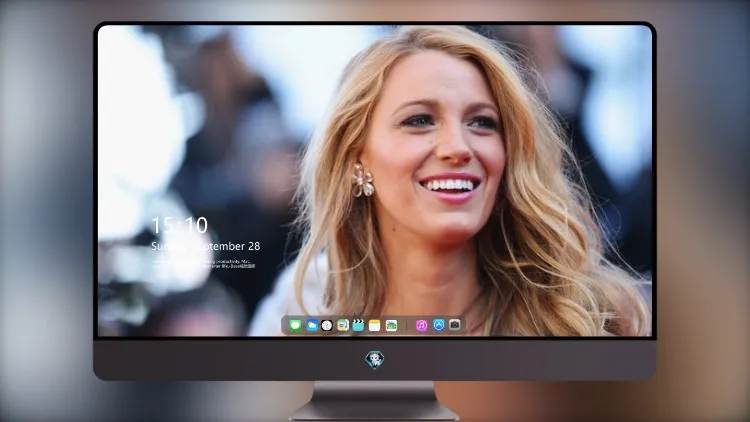Open the Weather app in the dock
This screenshot has height=422, width=750.
(x=312, y=325)
